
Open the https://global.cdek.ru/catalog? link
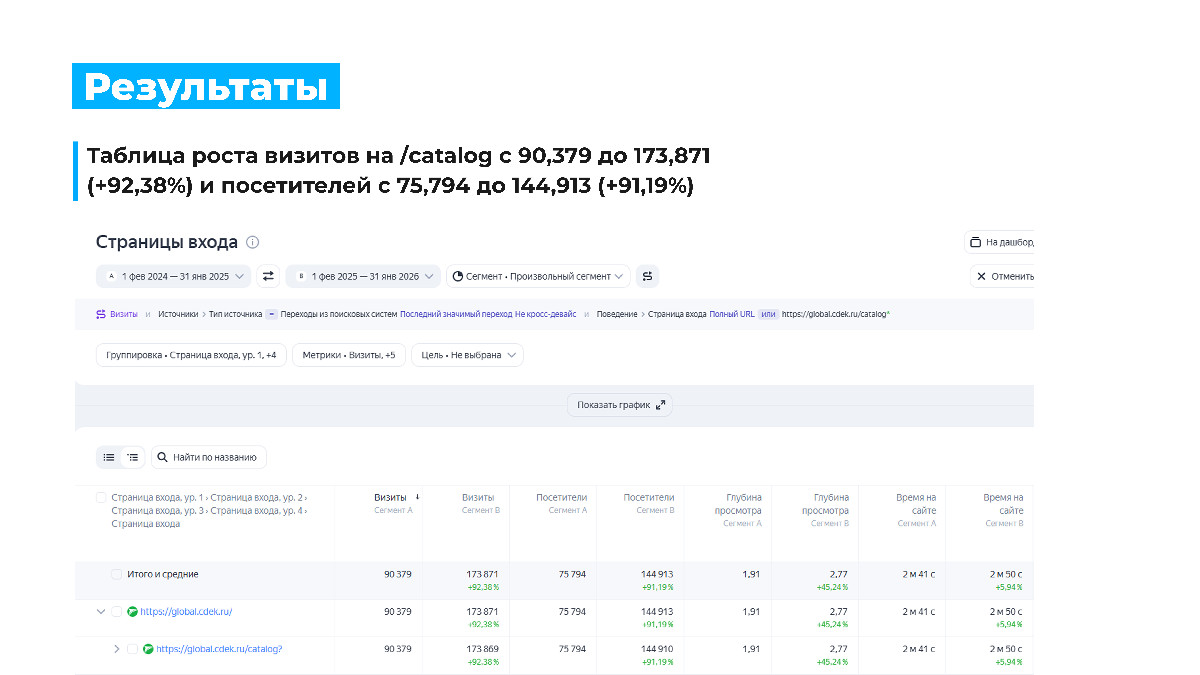(219, 649)
